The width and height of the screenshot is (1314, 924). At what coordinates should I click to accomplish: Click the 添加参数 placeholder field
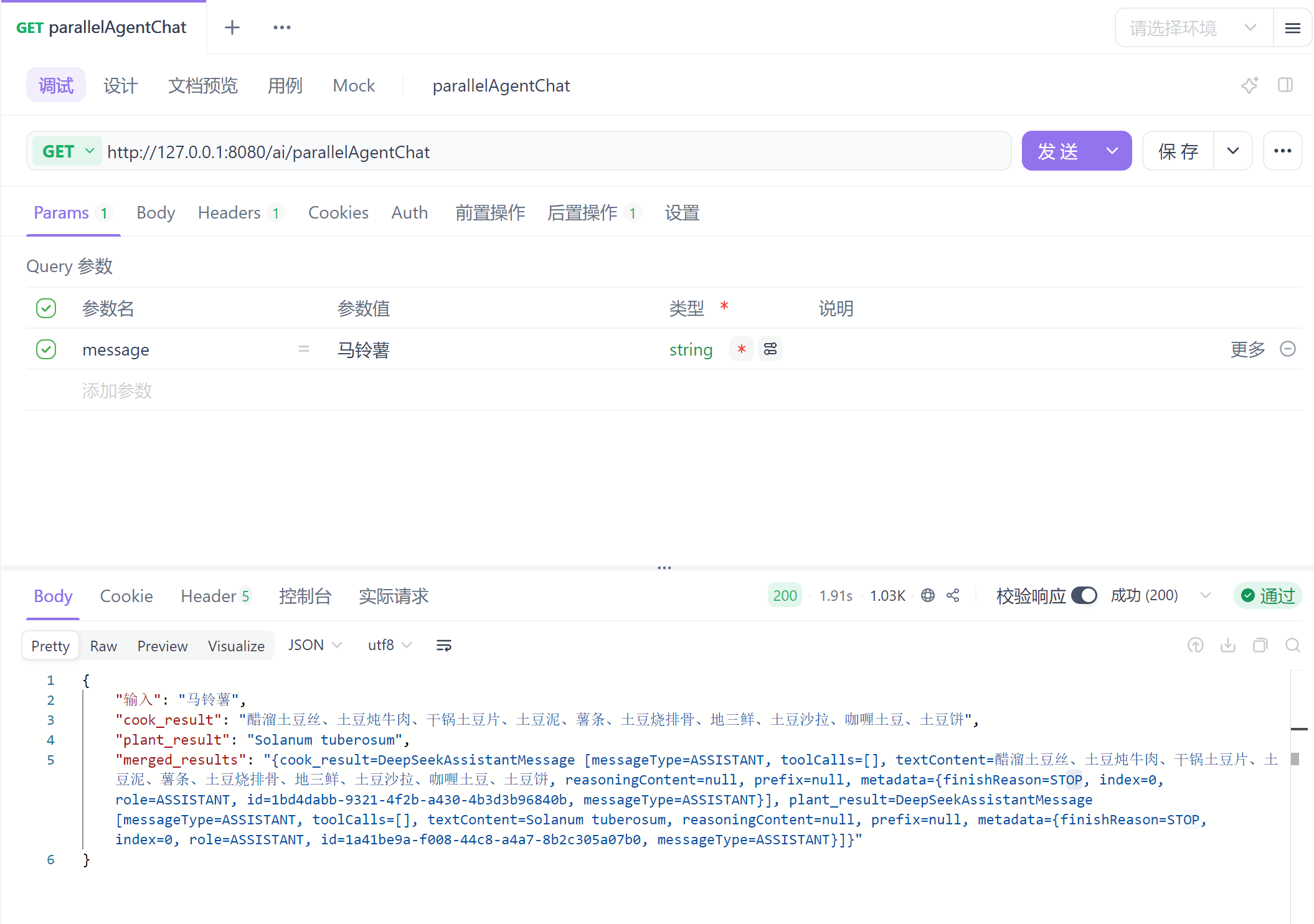[x=117, y=390]
